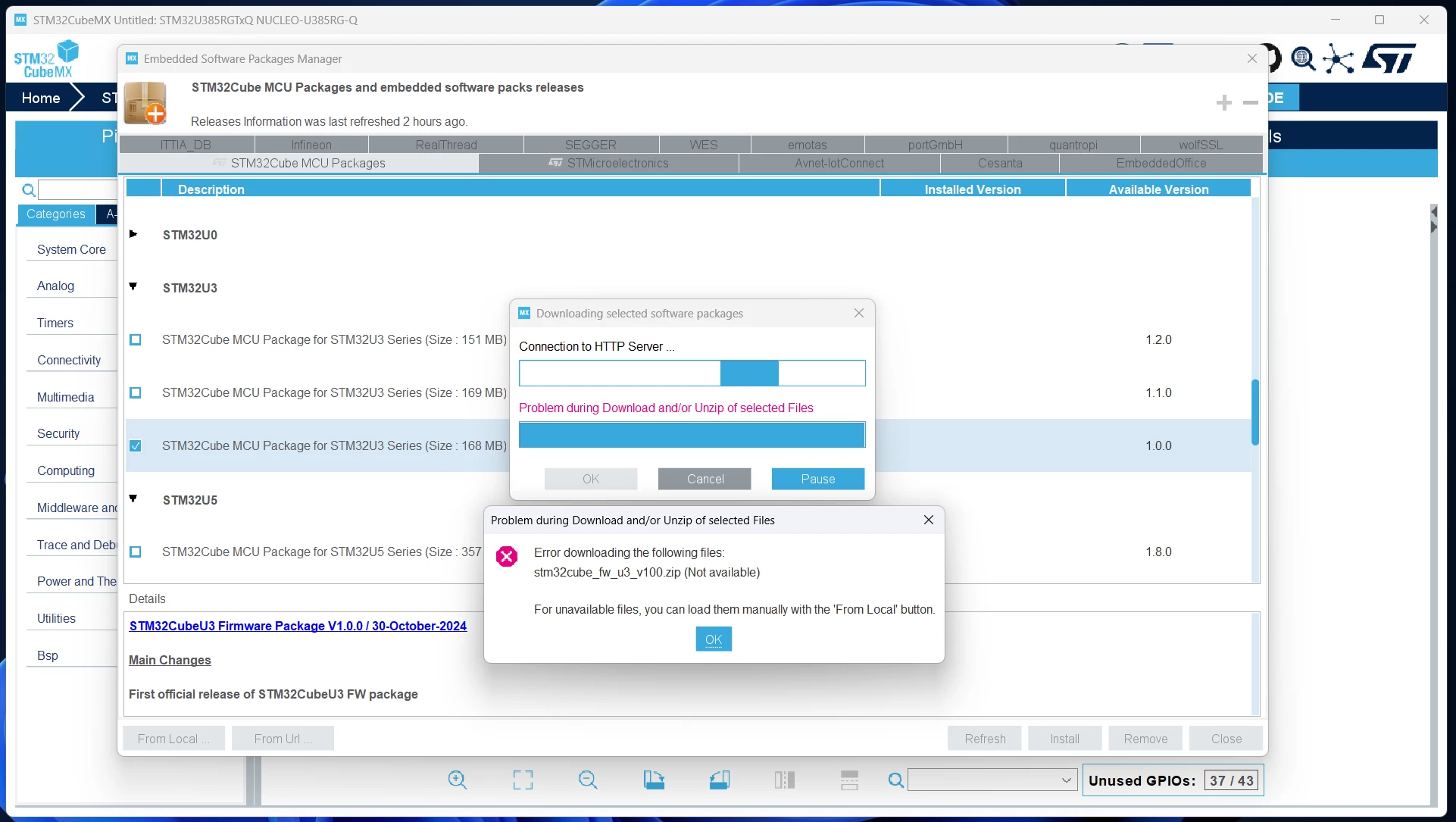
Task: Open the quantropi tab
Action: 1073,145
